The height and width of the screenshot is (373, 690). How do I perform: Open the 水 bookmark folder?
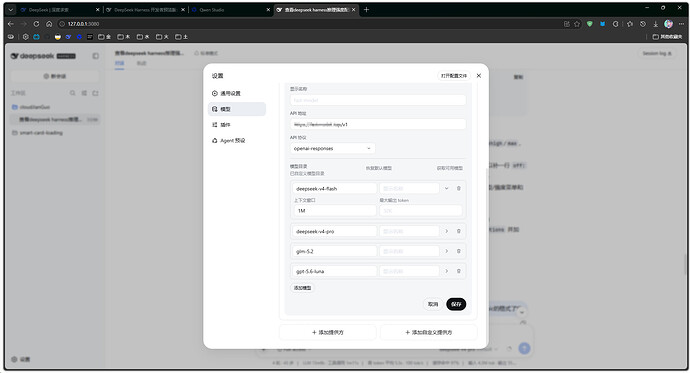tap(143, 37)
